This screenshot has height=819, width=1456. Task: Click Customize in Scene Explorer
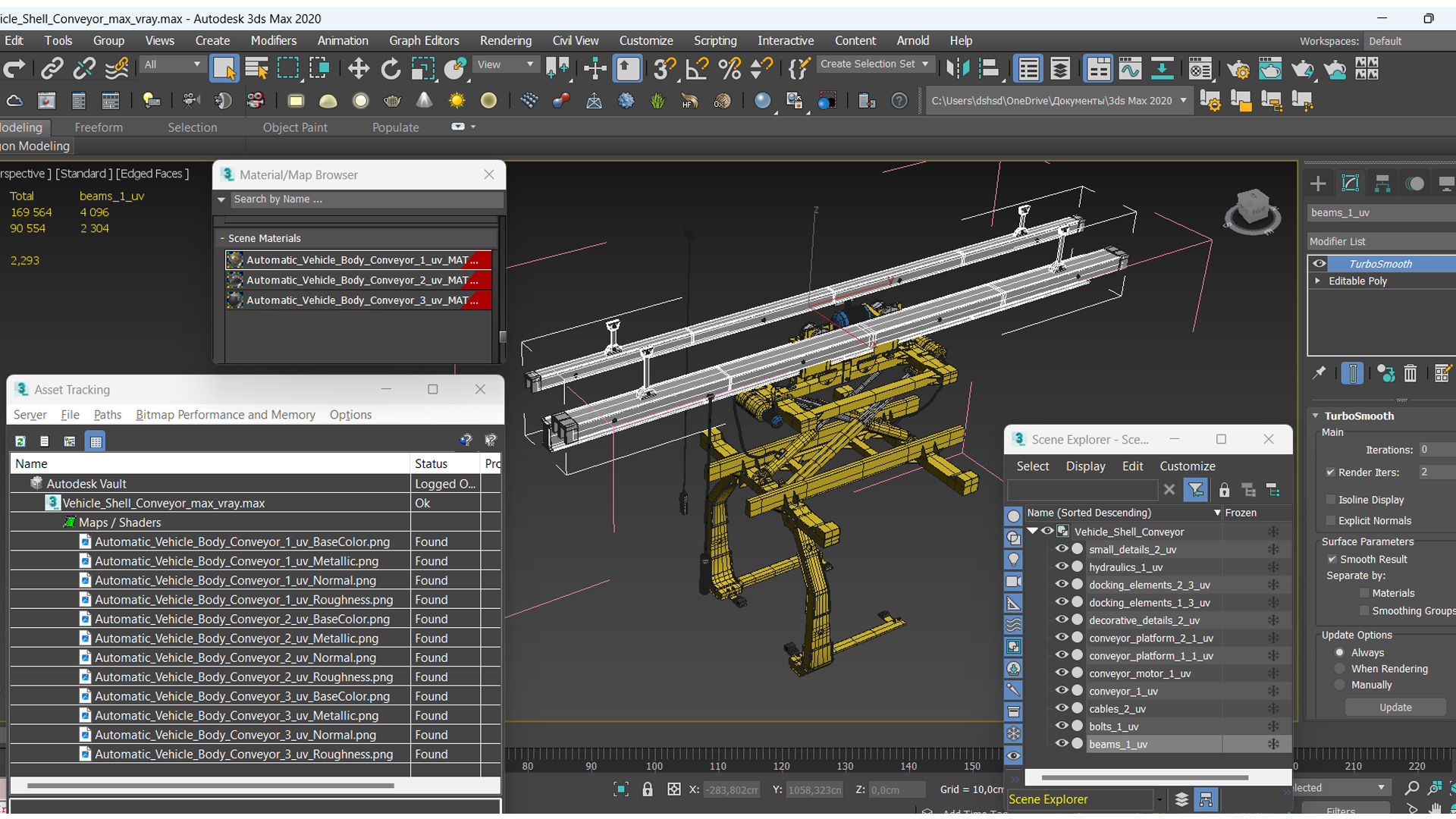(1187, 466)
